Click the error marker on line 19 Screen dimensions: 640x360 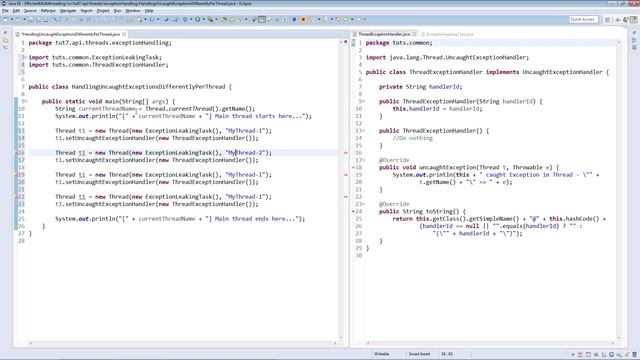[x=17, y=175]
